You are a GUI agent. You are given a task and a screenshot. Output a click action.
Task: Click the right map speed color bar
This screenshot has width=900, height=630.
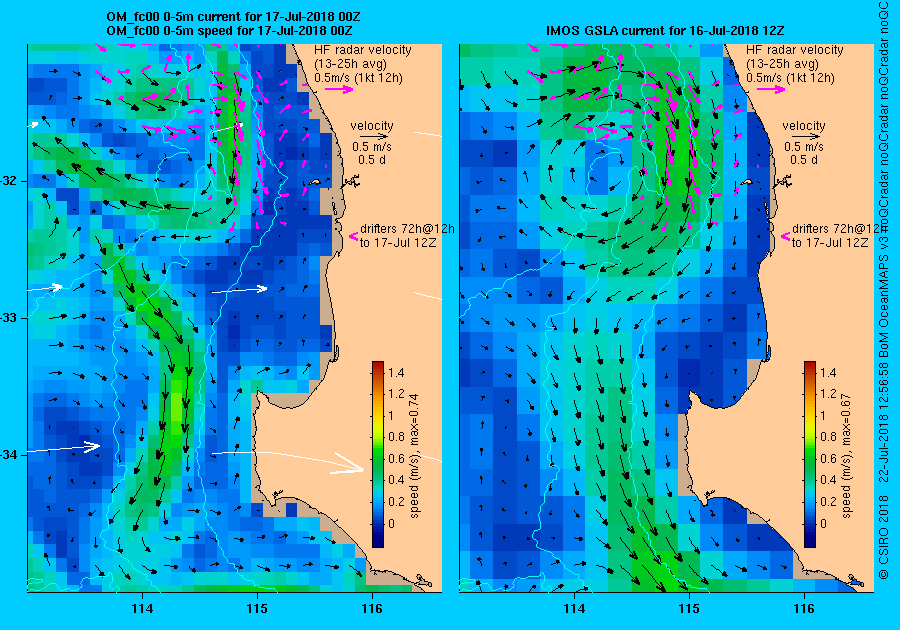coord(810,454)
